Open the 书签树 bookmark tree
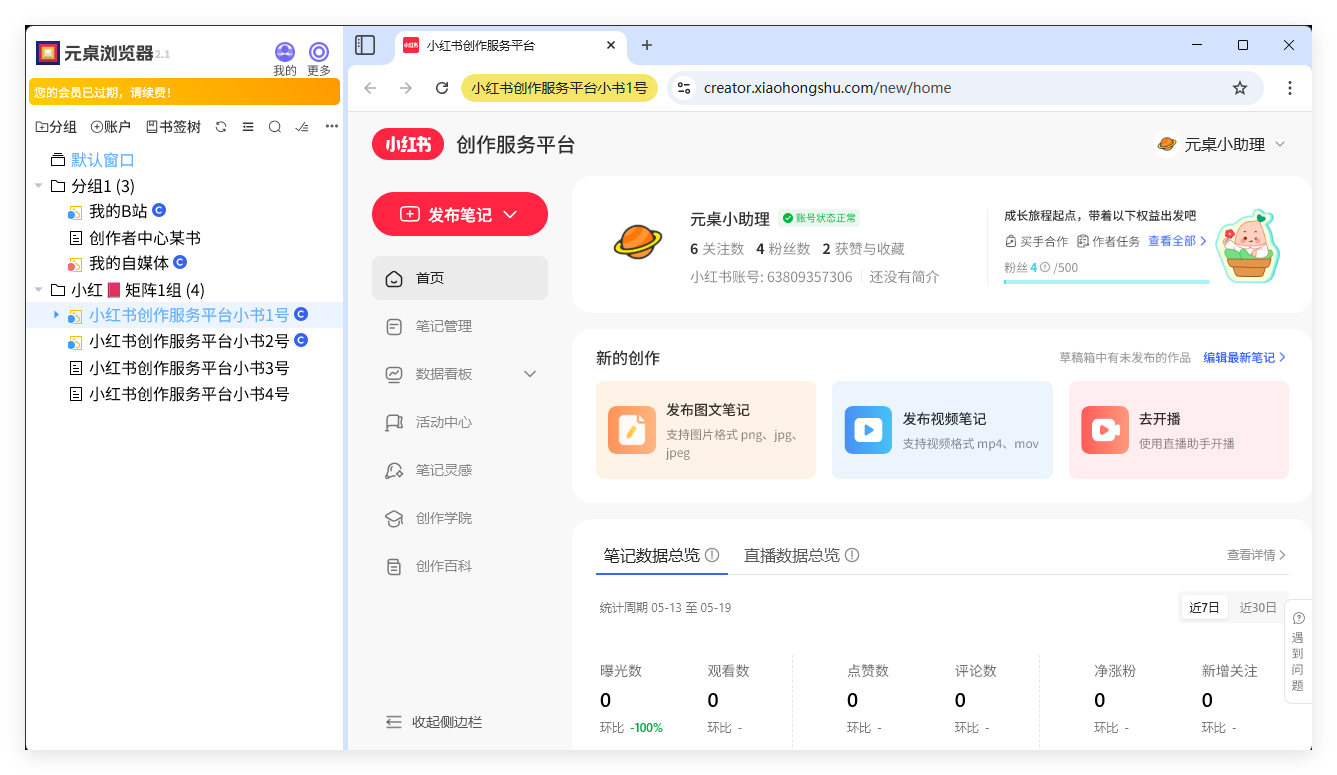This screenshot has width=1337, height=775. click(x=173, y=127)
